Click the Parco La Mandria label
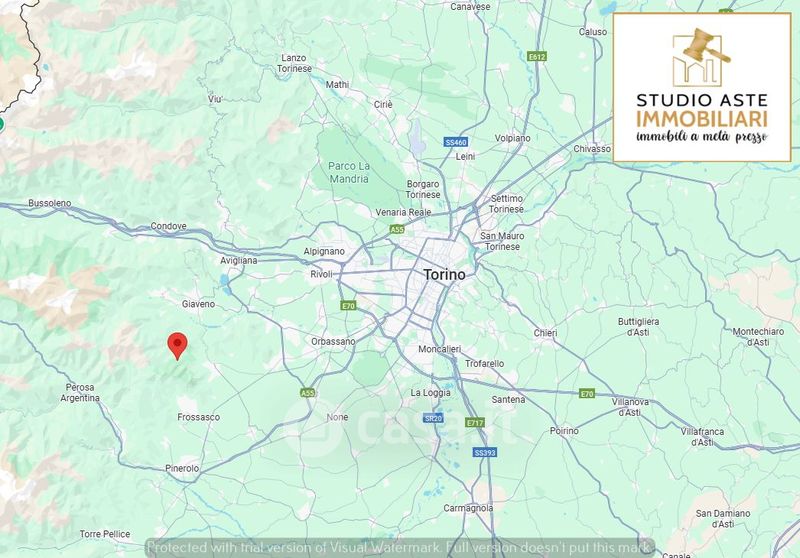This screenshot has width=800, height=558. click(x=349, y=172)
